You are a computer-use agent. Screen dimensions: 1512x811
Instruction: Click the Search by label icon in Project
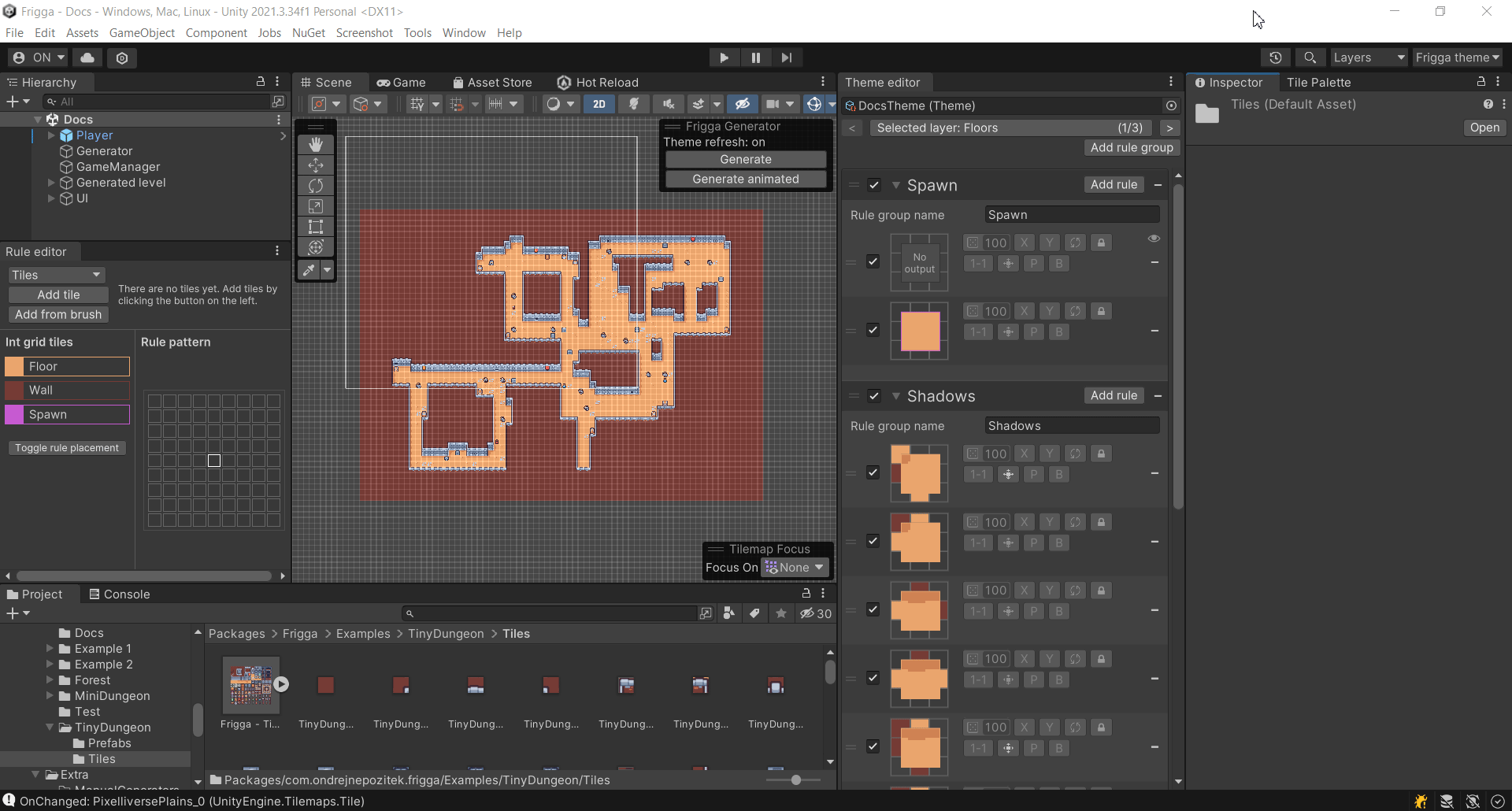click(754, 613)
